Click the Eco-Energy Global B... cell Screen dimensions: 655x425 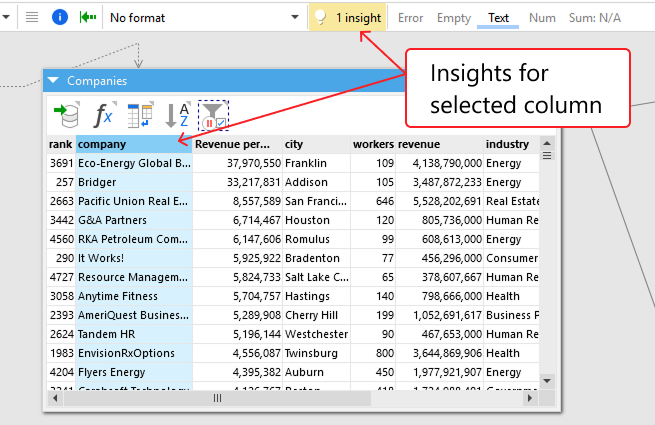point(134,163)
